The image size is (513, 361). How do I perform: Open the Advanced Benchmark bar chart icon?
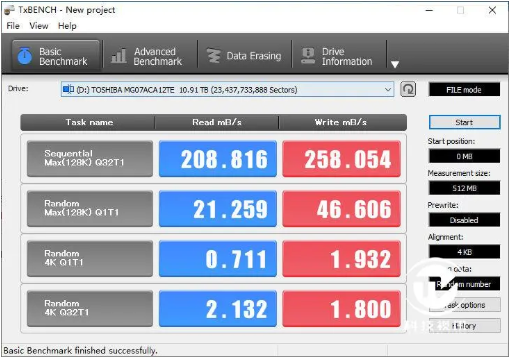(x=119, y=56)
